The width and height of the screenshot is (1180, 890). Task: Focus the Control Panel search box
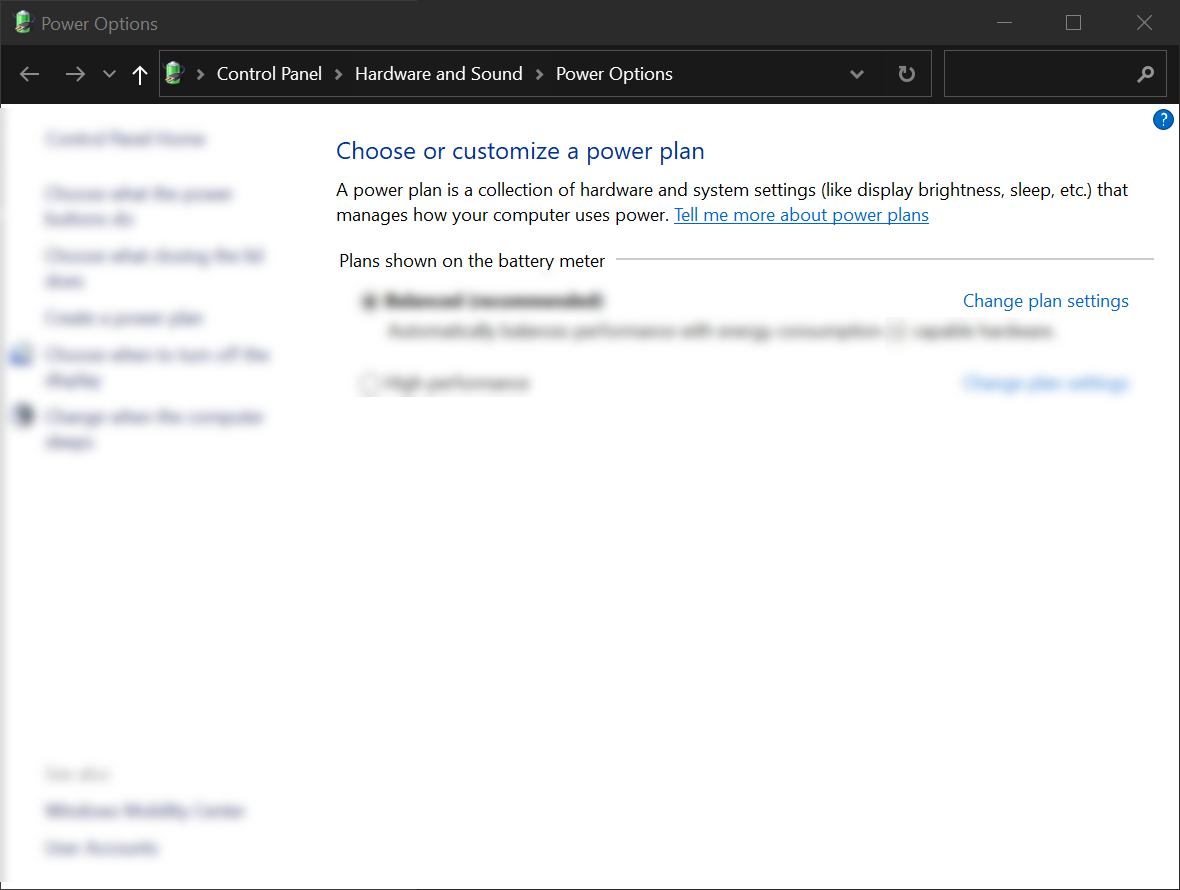(x=1055, y=74)
